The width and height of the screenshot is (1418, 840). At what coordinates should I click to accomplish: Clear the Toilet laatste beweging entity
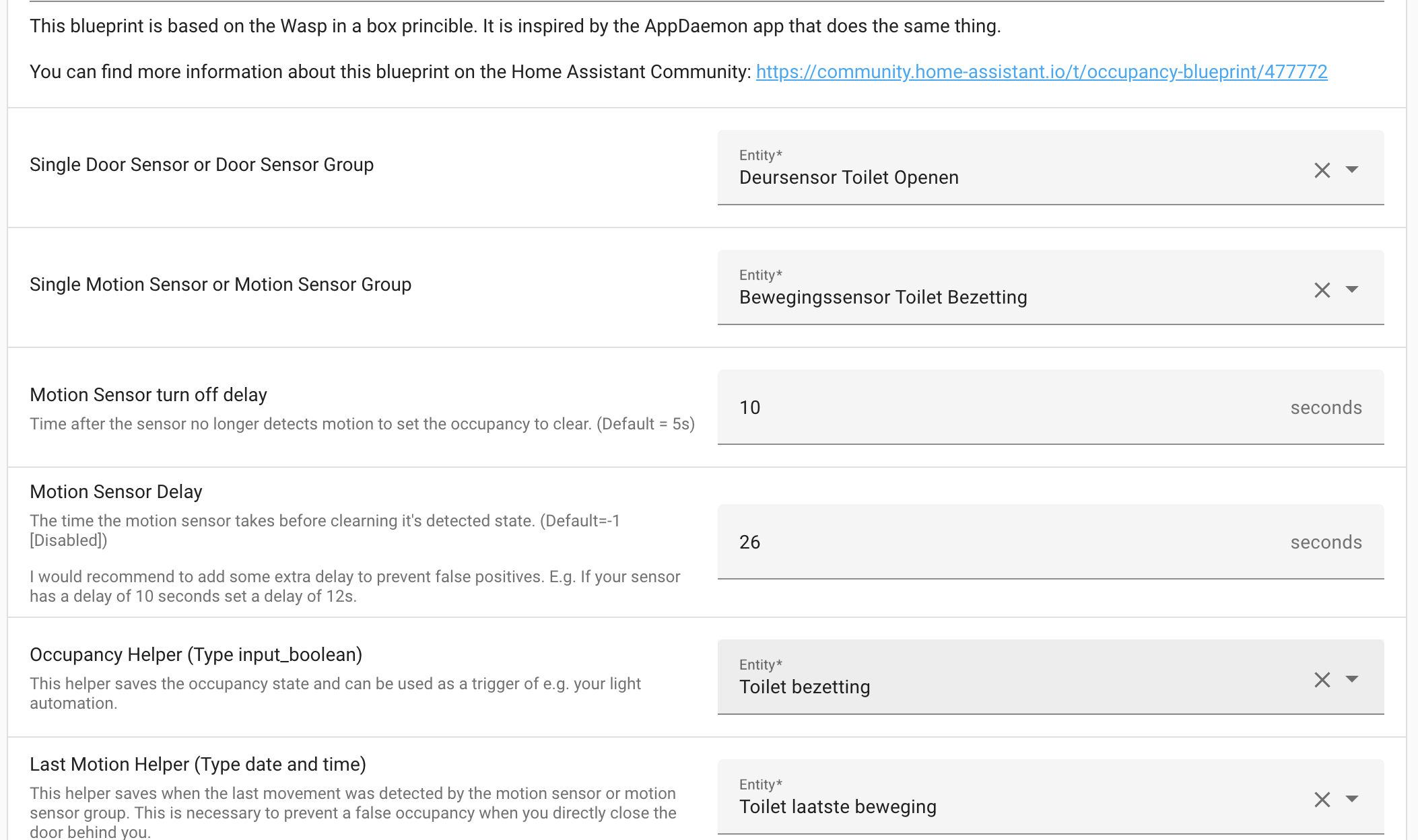1322,800
